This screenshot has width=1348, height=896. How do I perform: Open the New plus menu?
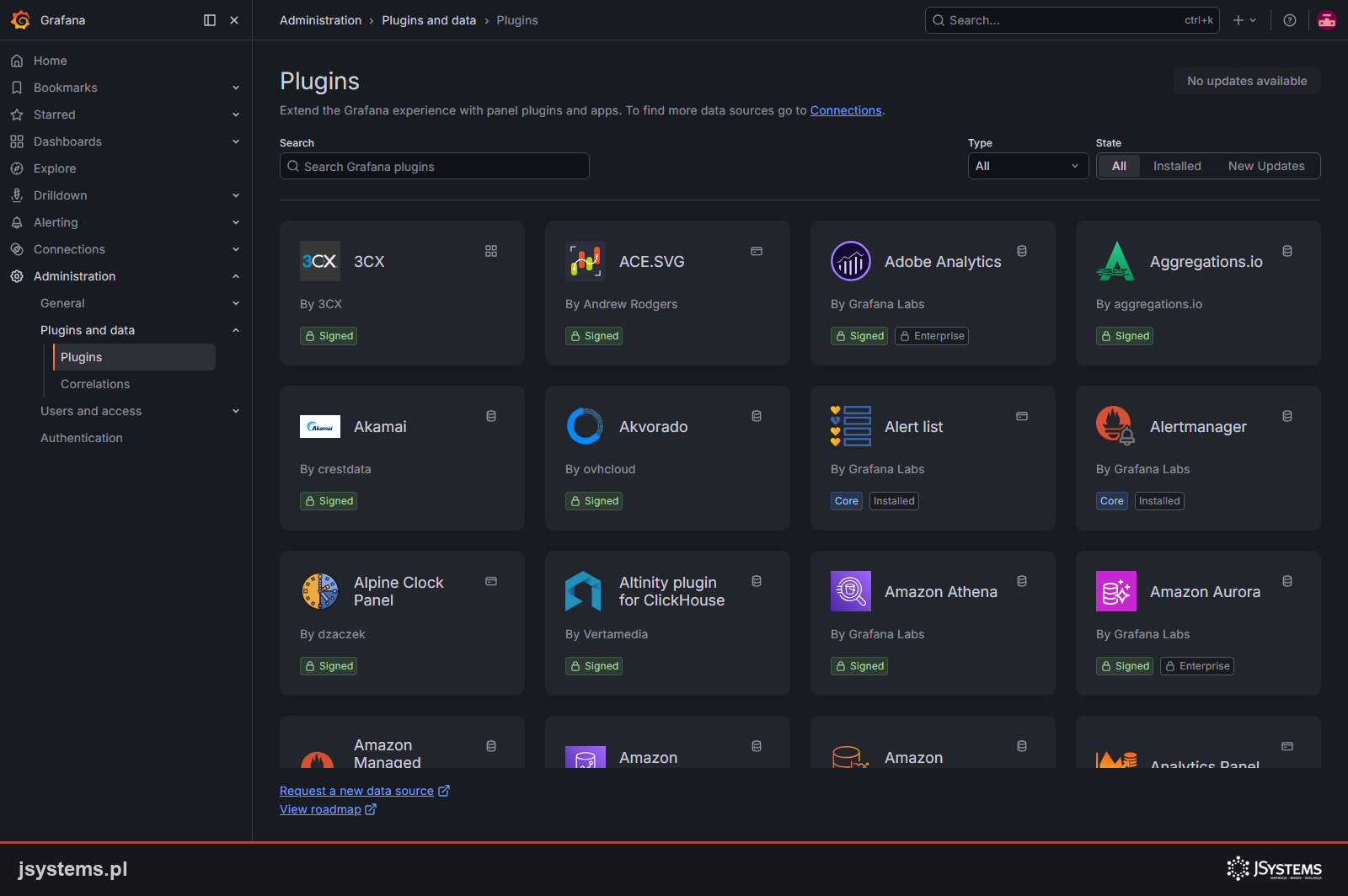coord(1244,20)
